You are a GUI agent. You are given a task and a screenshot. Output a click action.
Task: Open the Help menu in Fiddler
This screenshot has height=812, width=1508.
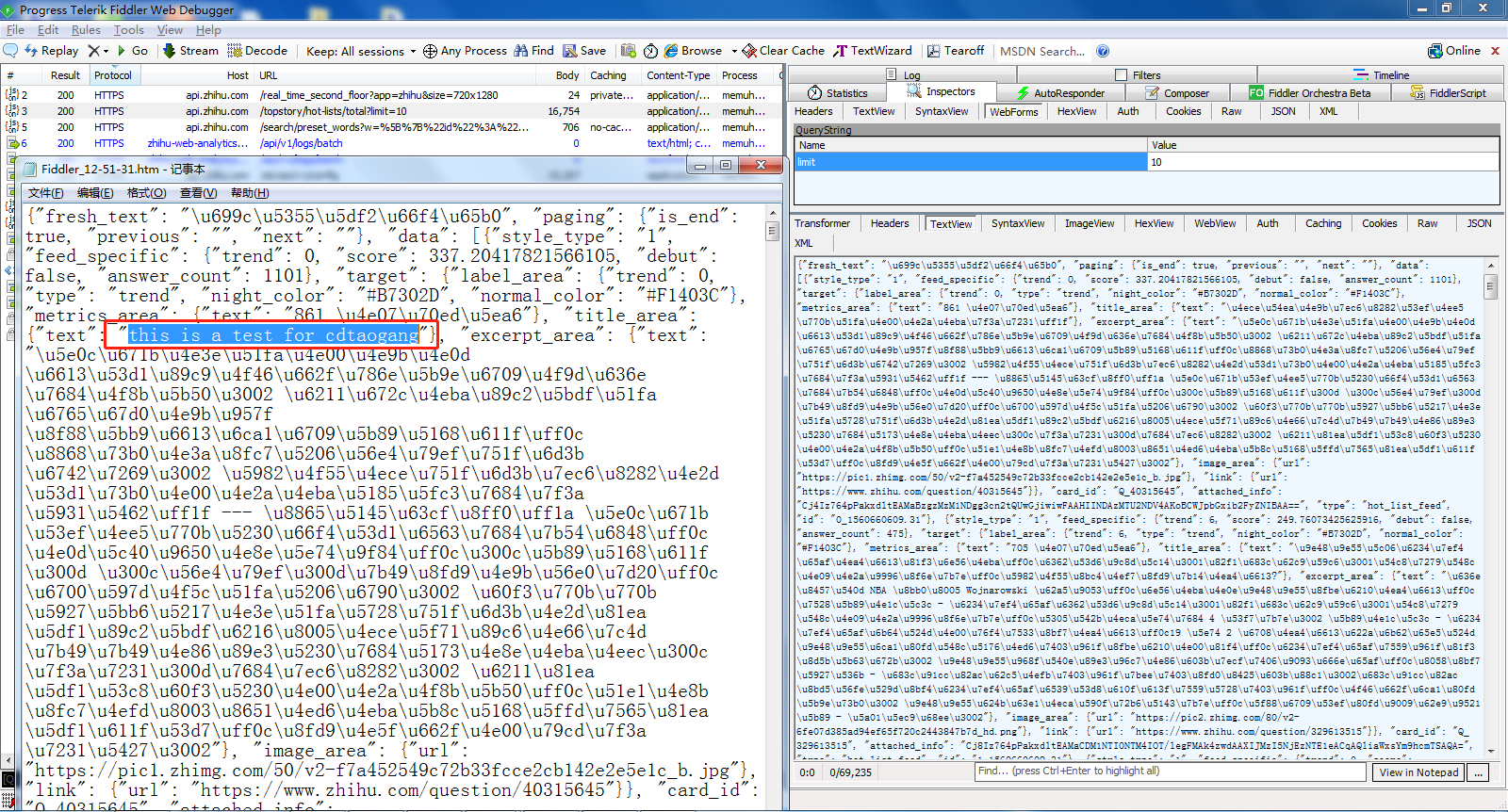pyautogui.click(x=208, y=30)
